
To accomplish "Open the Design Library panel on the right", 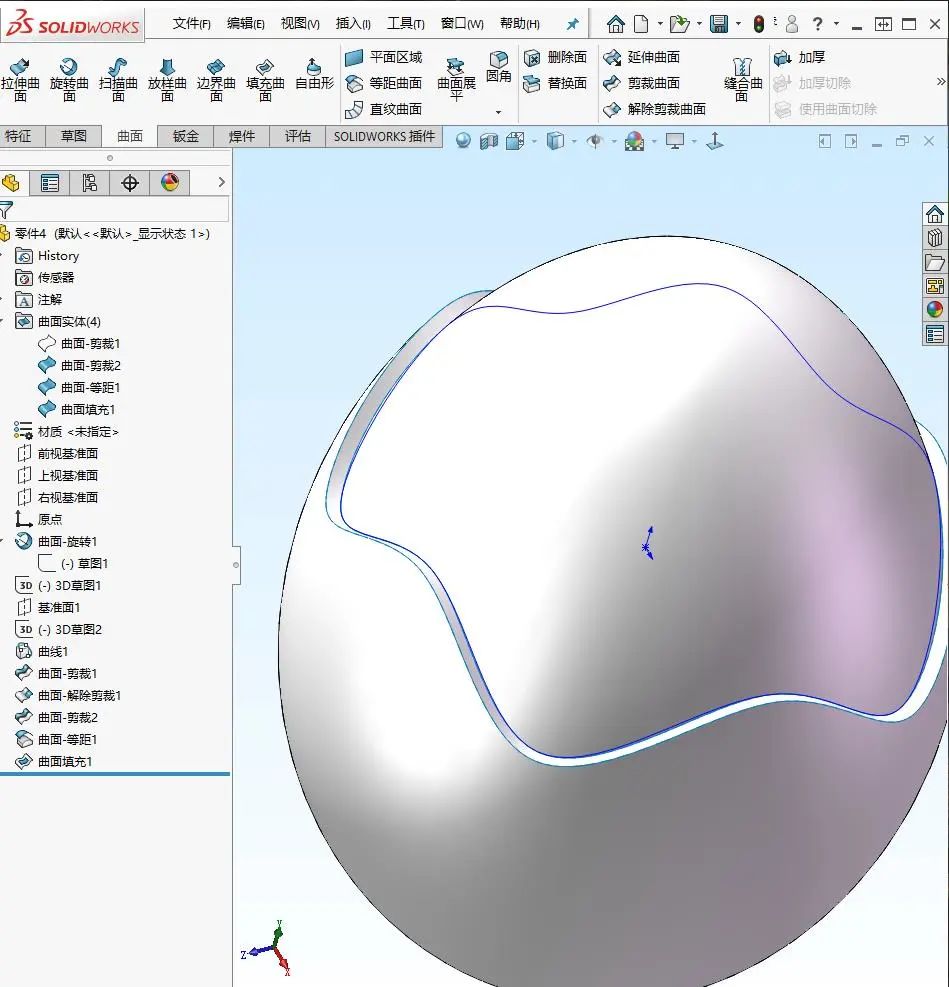I will point(935,237).
